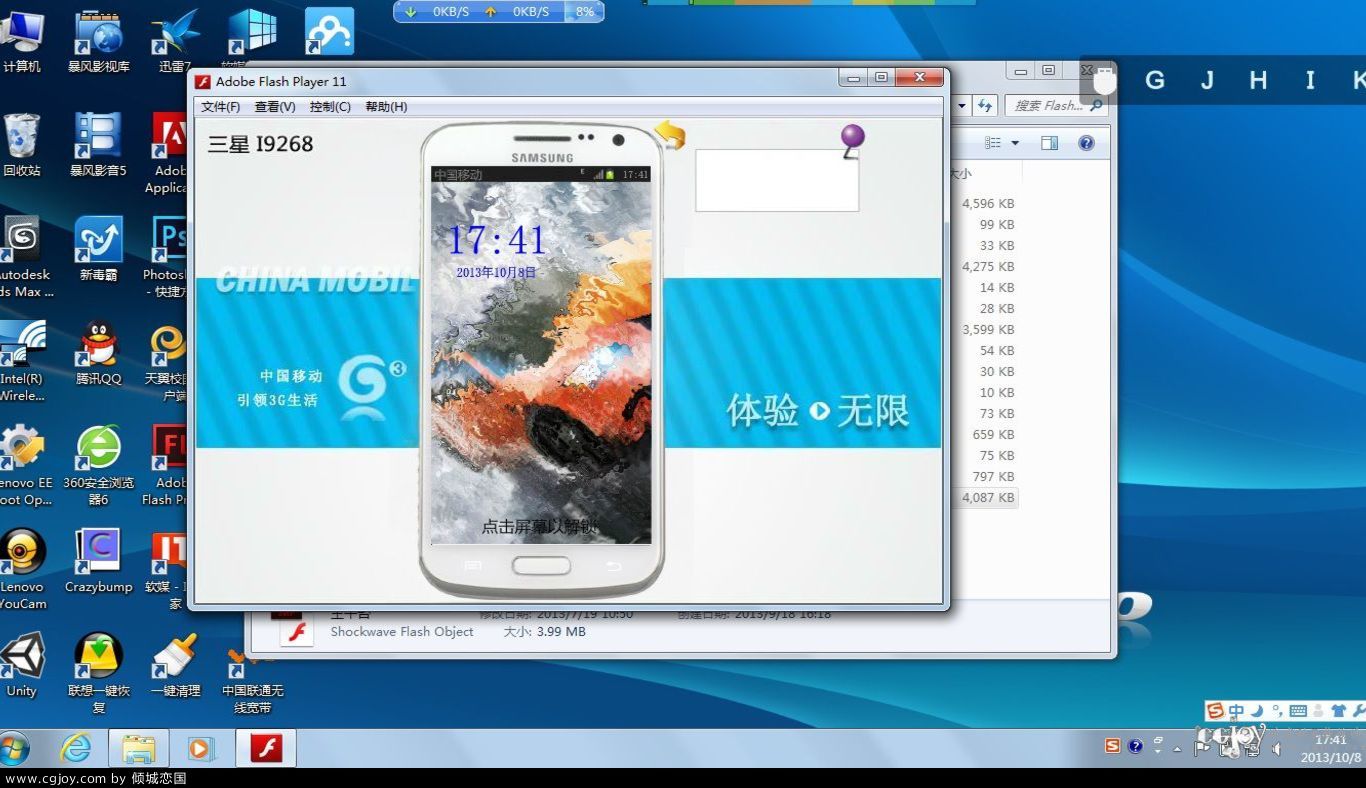
Task: Open the 暴风影音5 desktop icon
Action: coord(98,146)
